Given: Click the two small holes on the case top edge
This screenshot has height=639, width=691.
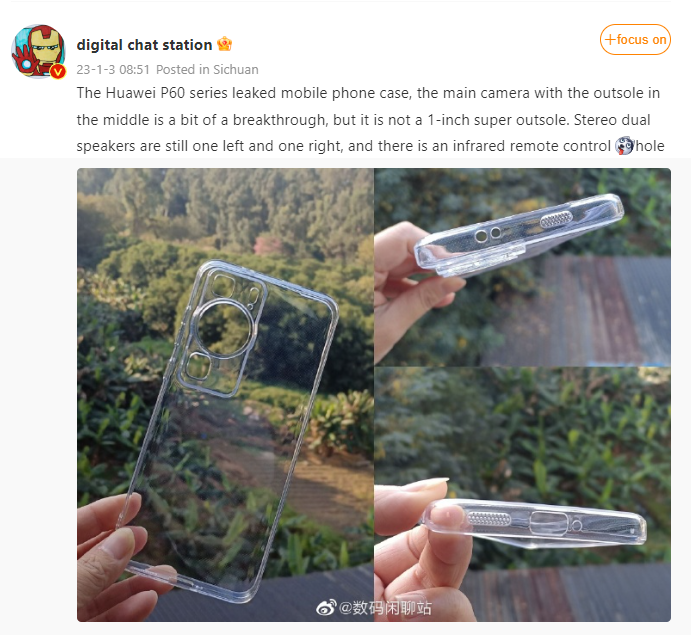Looking at the screenshot, I should [488, 235].
